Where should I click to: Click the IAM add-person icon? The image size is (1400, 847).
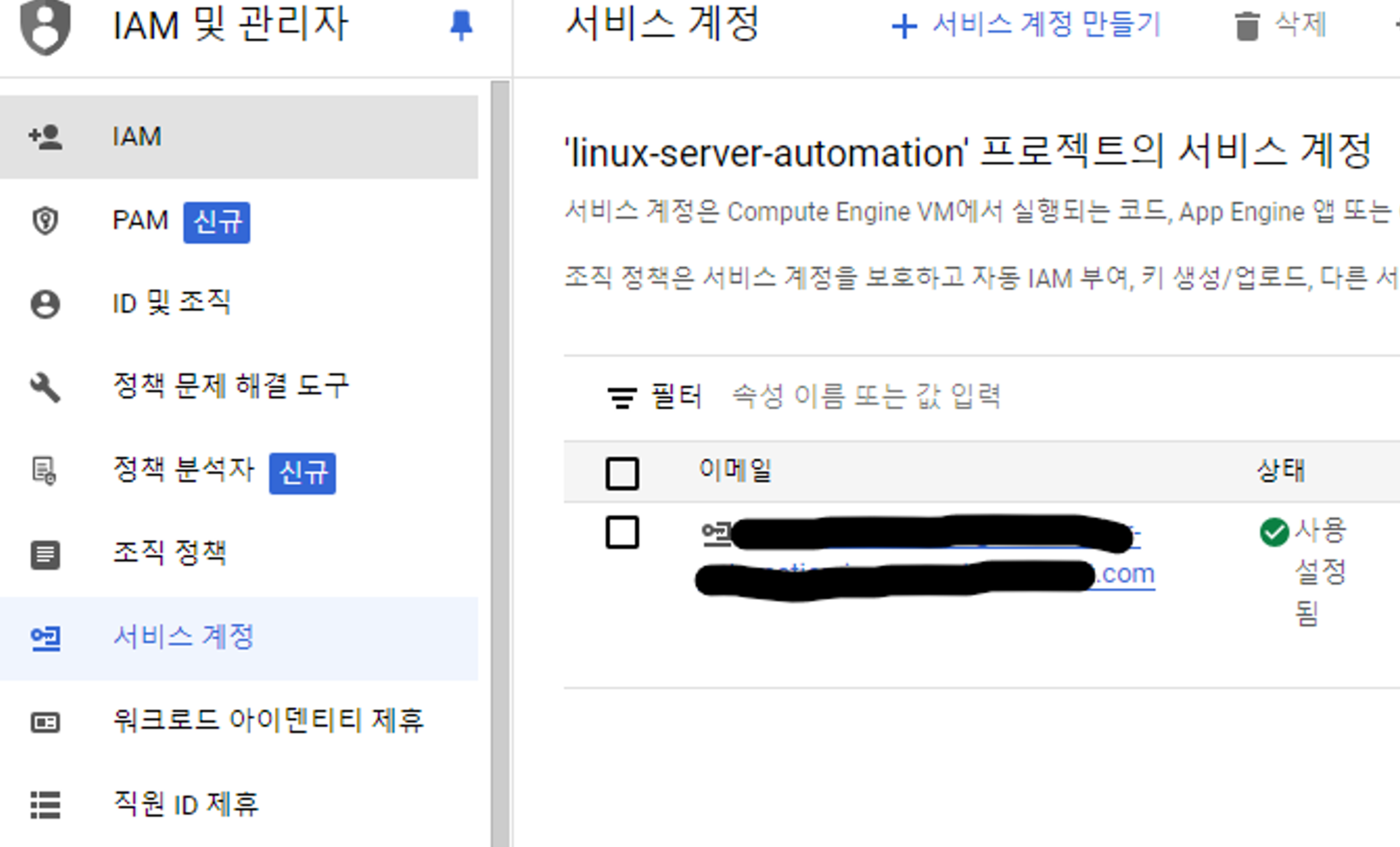[x=46, y=137]
